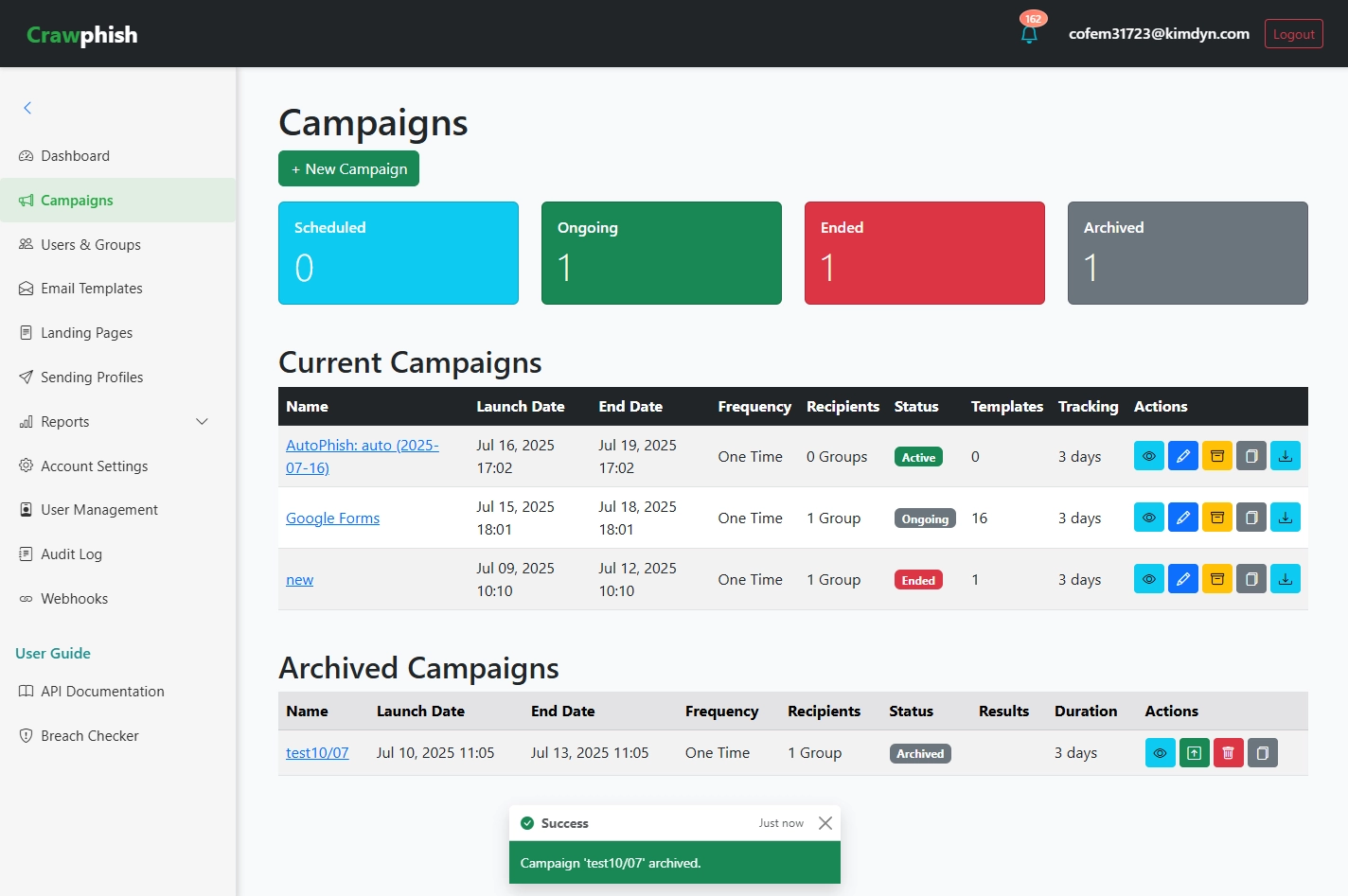
Task: Unarchive the test10/07 campaign
Action: [1194, 752]
